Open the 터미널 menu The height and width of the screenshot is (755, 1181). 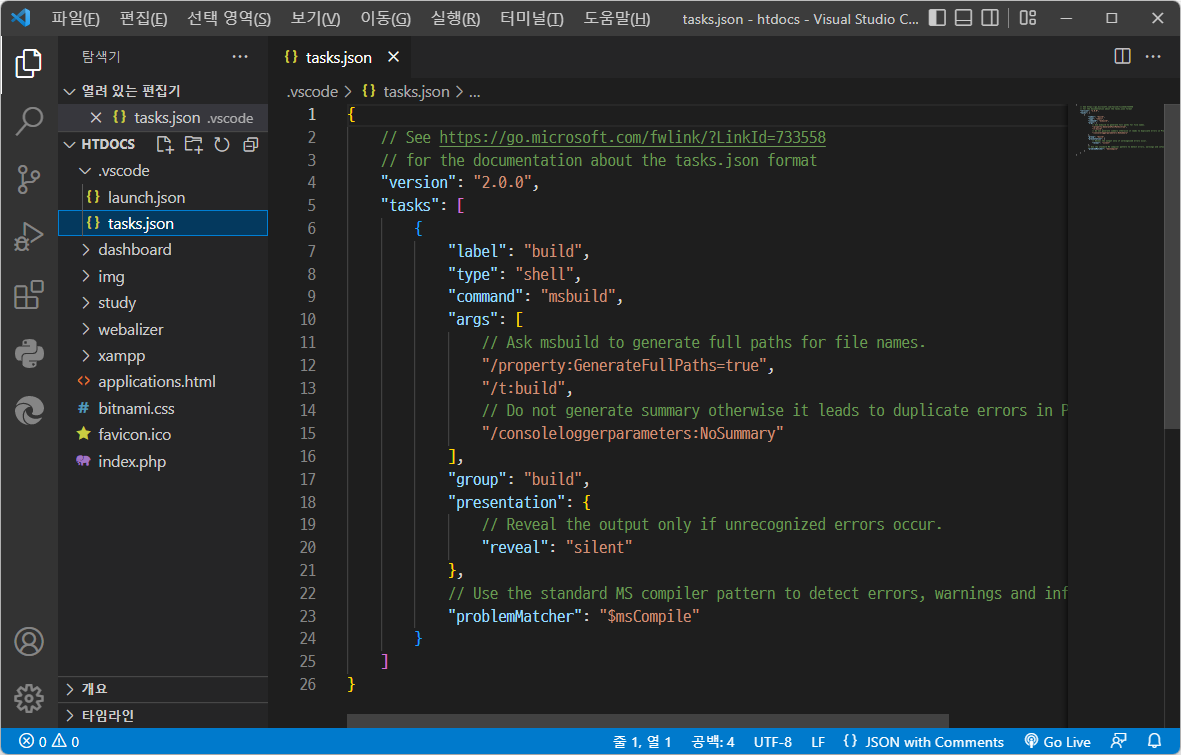point(531,19)
